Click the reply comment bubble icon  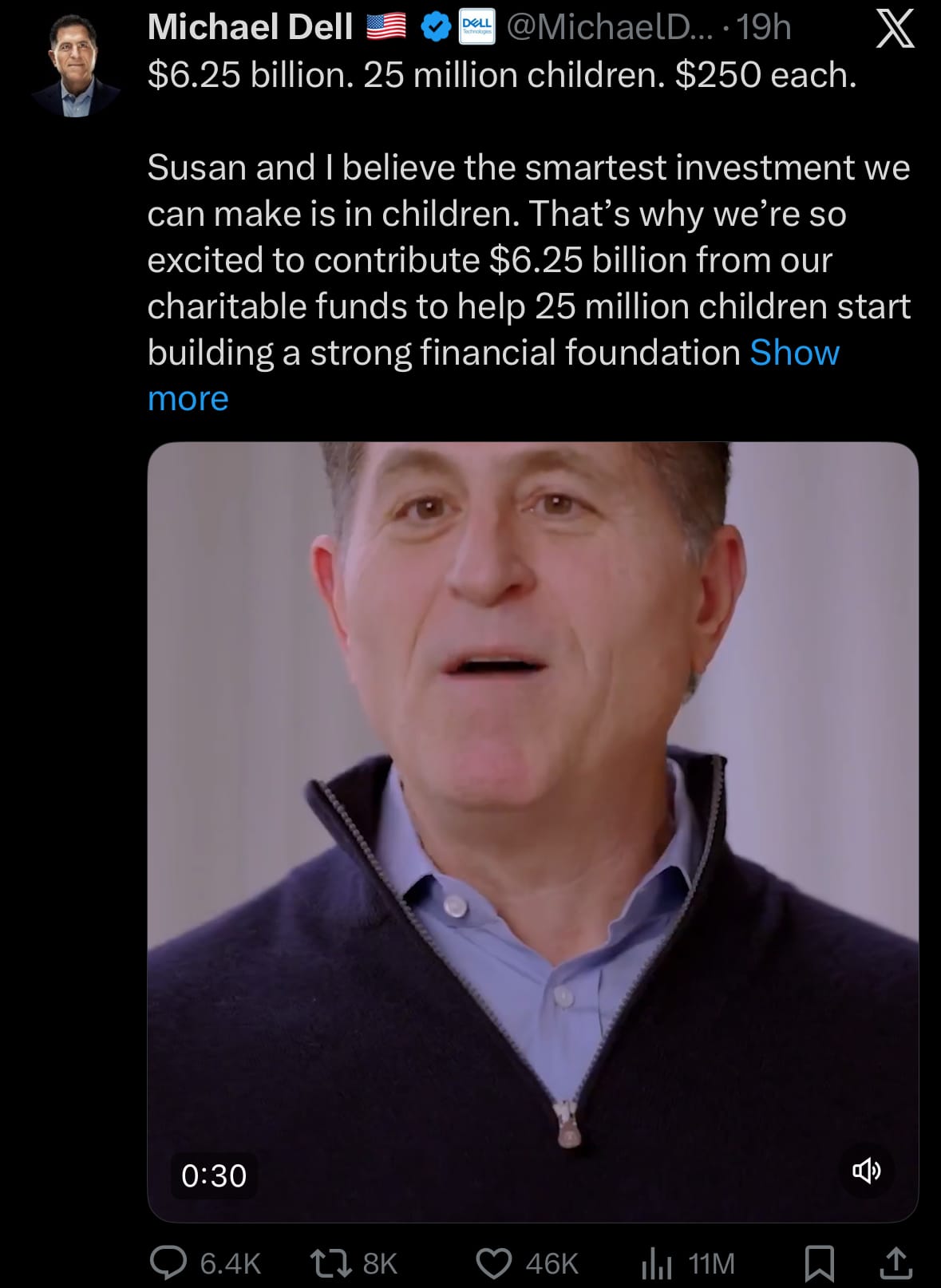pos(168,1263)
